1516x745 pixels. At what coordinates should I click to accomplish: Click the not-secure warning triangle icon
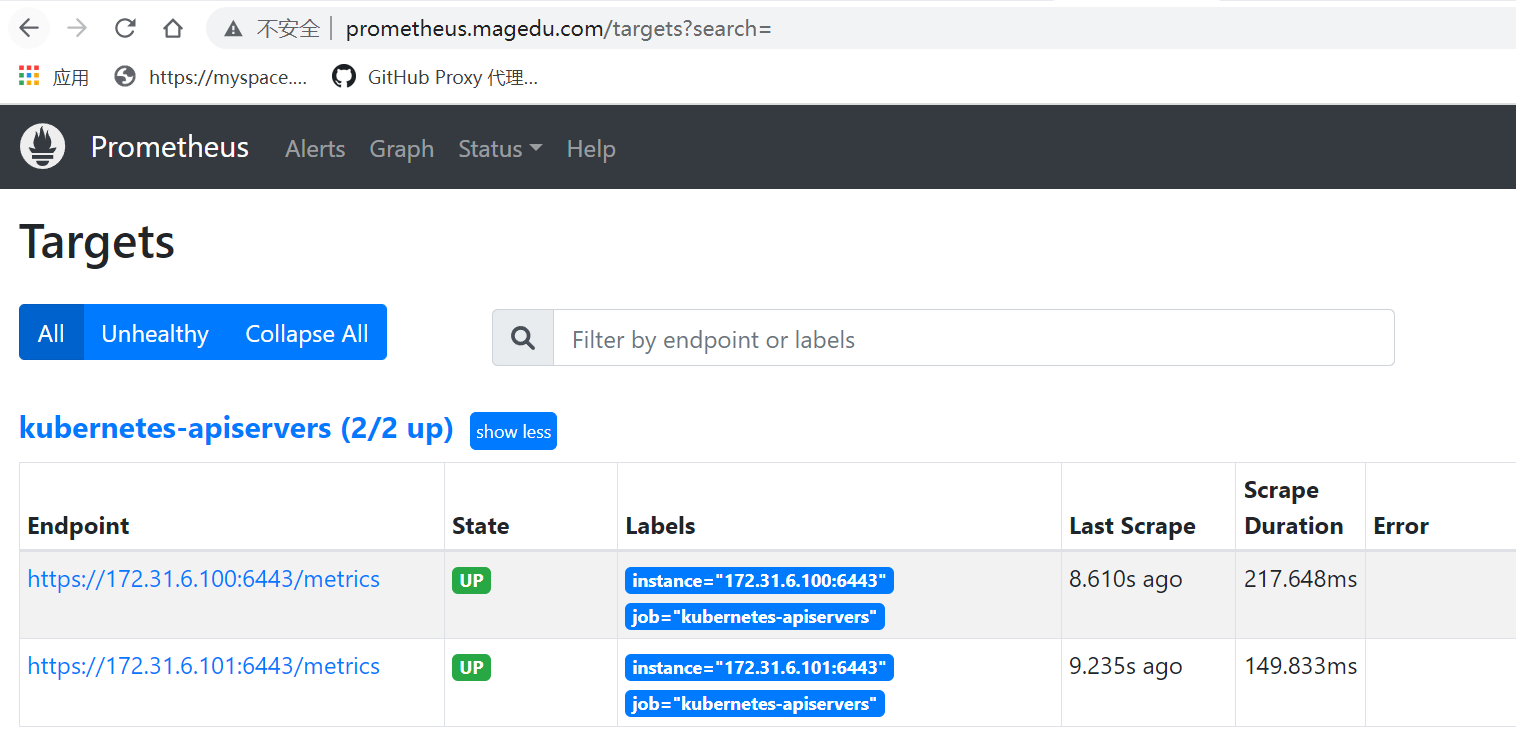pos(233,29)
